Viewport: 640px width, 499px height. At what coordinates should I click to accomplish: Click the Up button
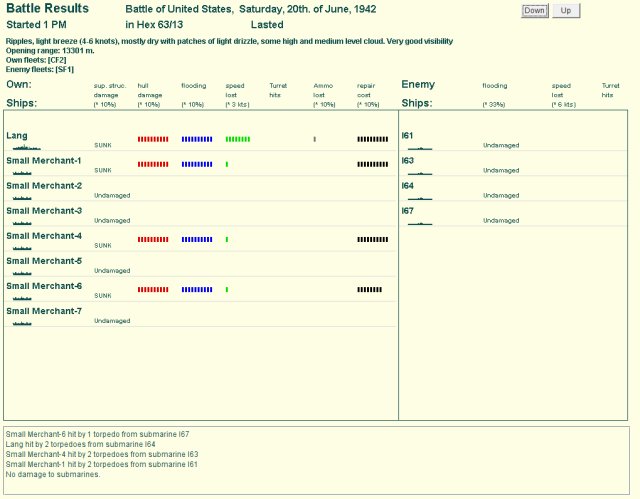click(566, 11)
